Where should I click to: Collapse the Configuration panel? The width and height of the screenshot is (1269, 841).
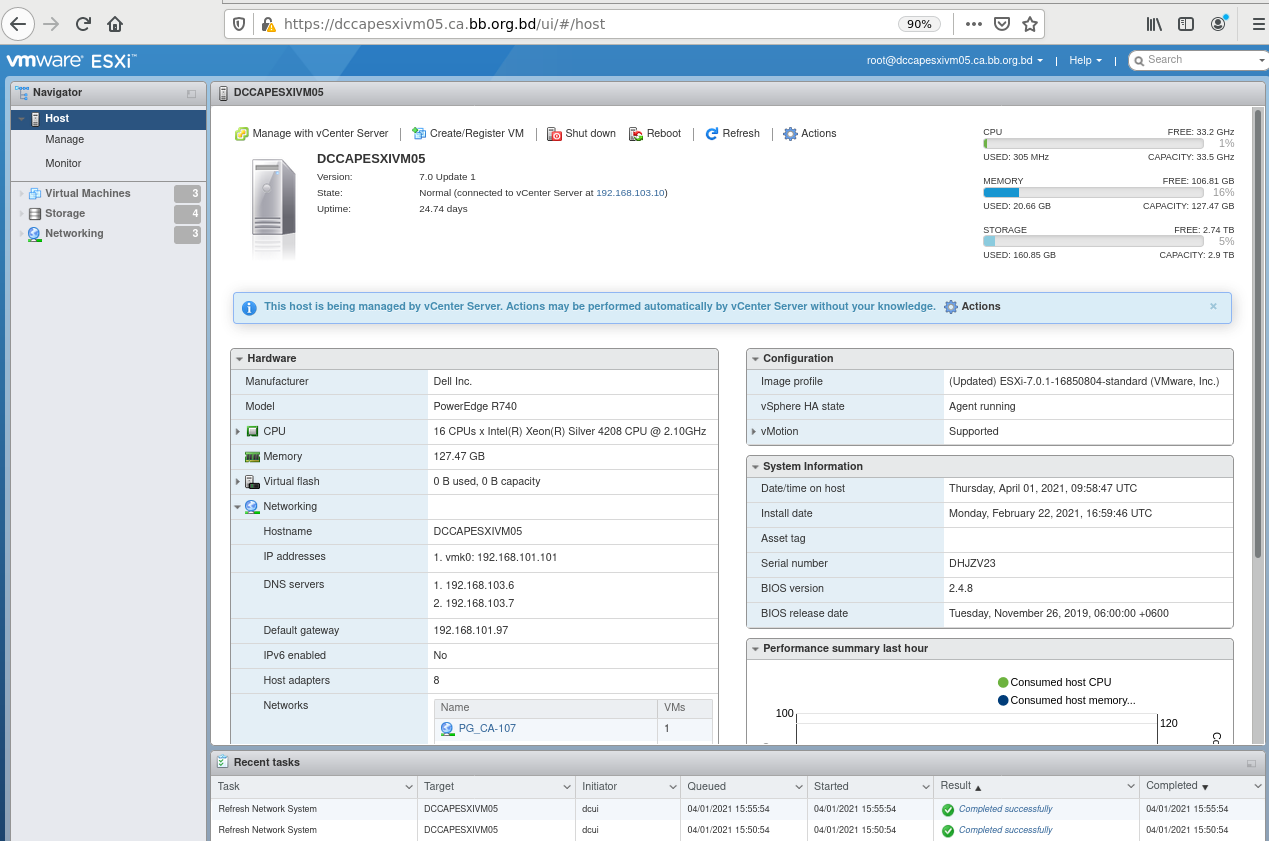[x=755, y=359]
